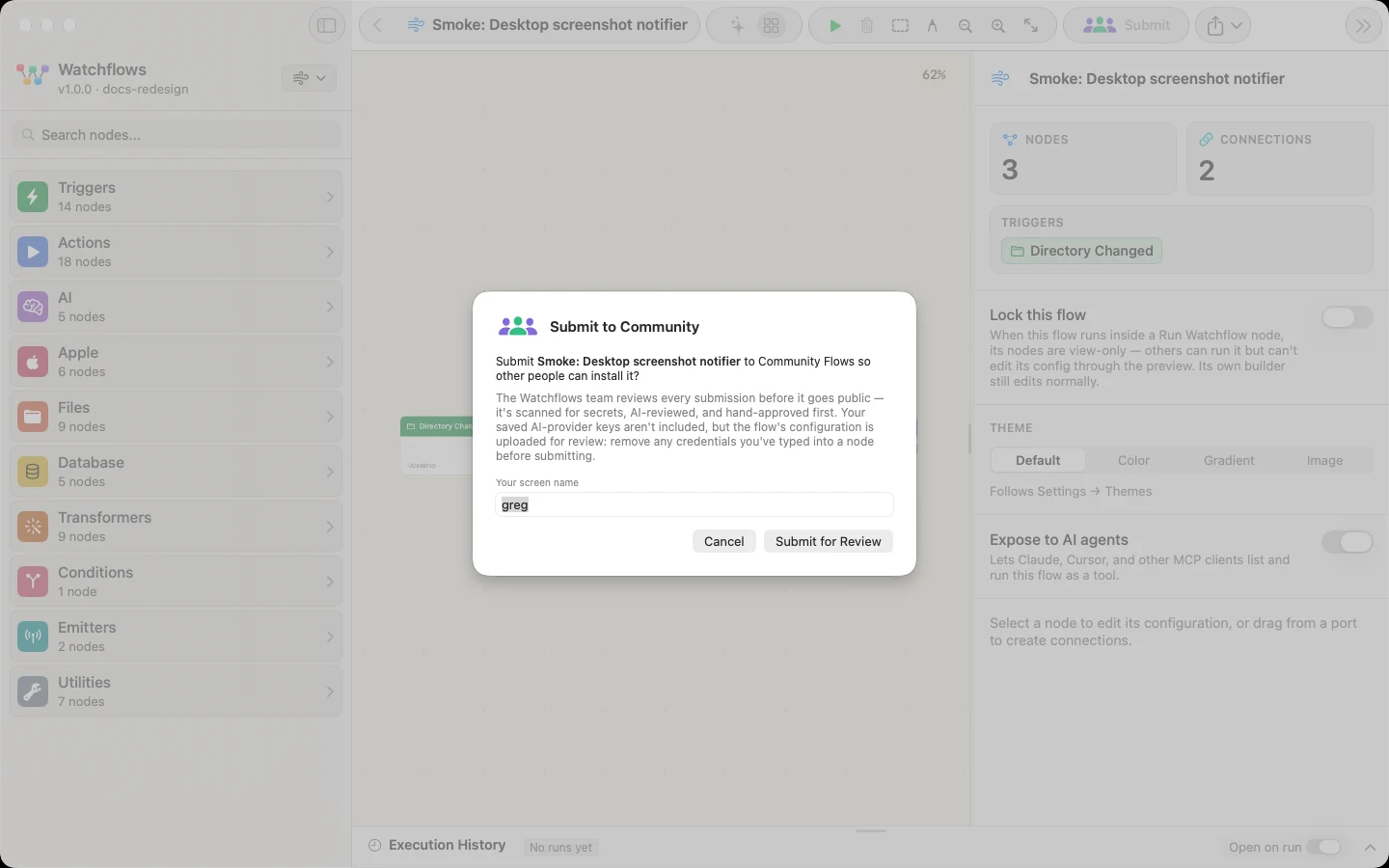
Task: Click the AI brain category icon
Action: (x=33, y=307)
